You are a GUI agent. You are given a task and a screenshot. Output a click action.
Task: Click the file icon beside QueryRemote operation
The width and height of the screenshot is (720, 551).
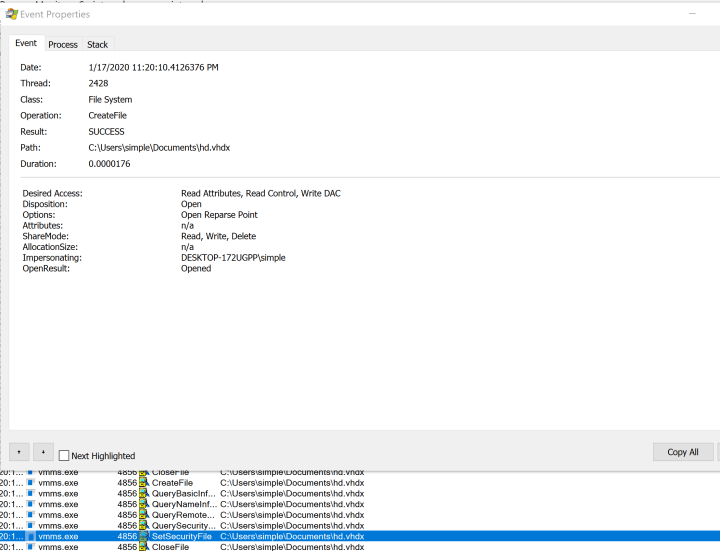[x=144, y=515]
